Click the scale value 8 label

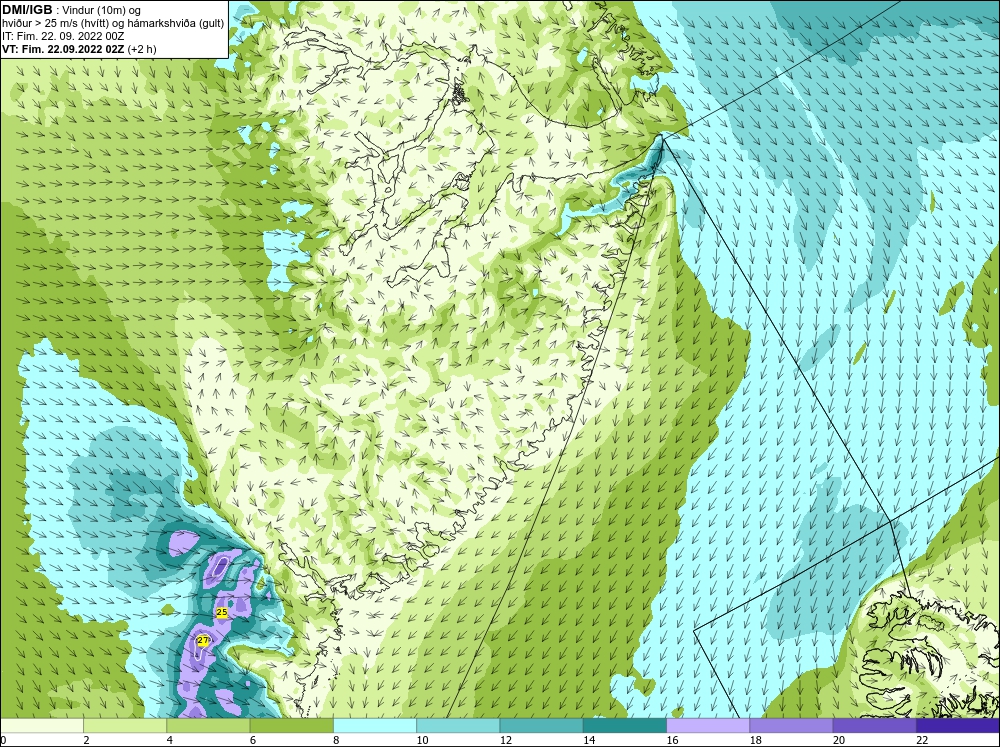pyautogui.click(x=336, y=740)
